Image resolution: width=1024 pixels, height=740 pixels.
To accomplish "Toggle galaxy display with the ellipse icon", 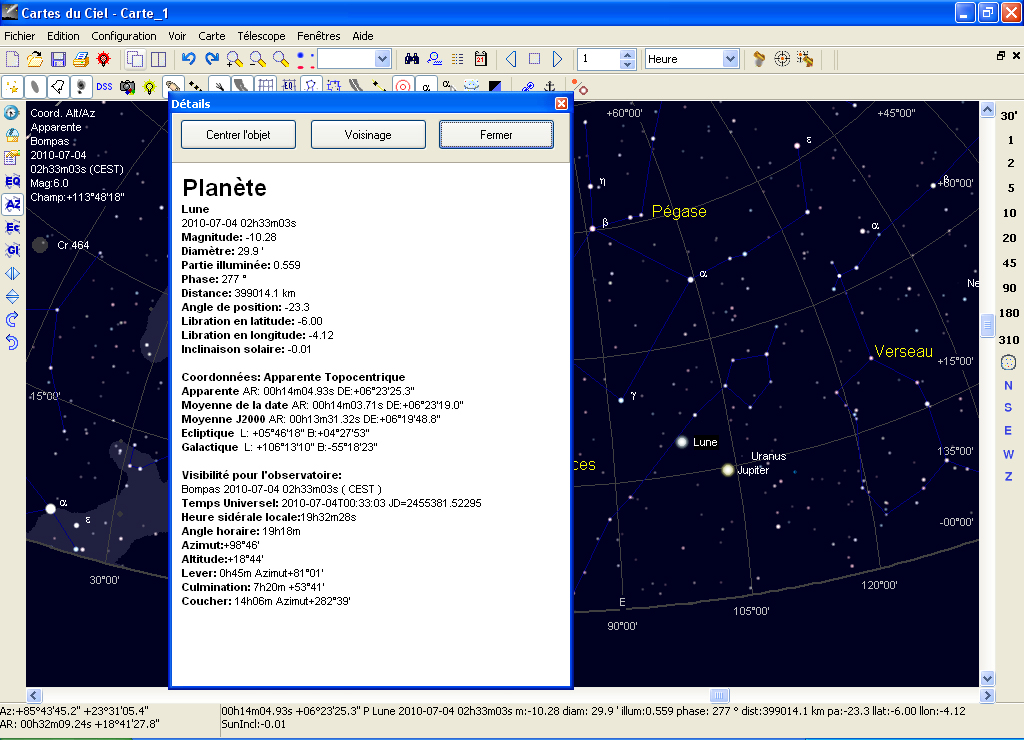I will (35, 86).
